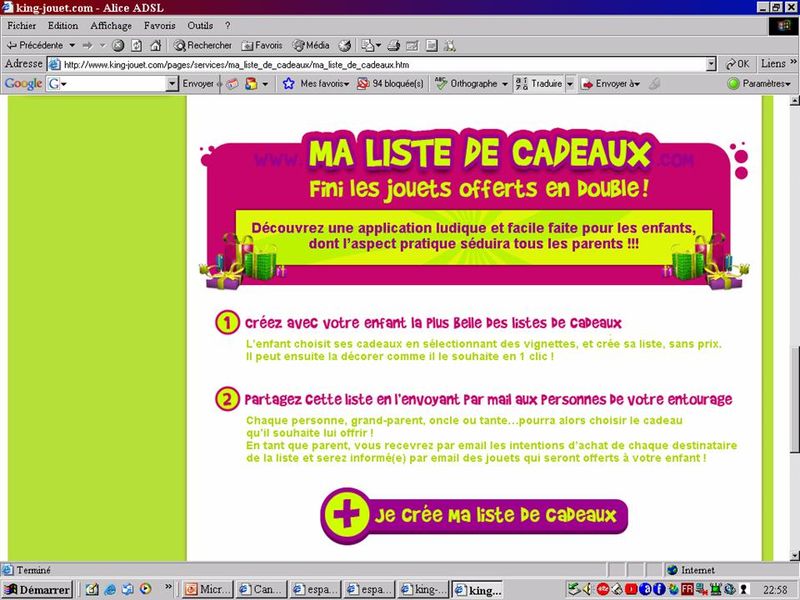Click Internet Explorer quick launch icon
The height and width of the screenshot is (600, 800).
[x=110, y=590]
